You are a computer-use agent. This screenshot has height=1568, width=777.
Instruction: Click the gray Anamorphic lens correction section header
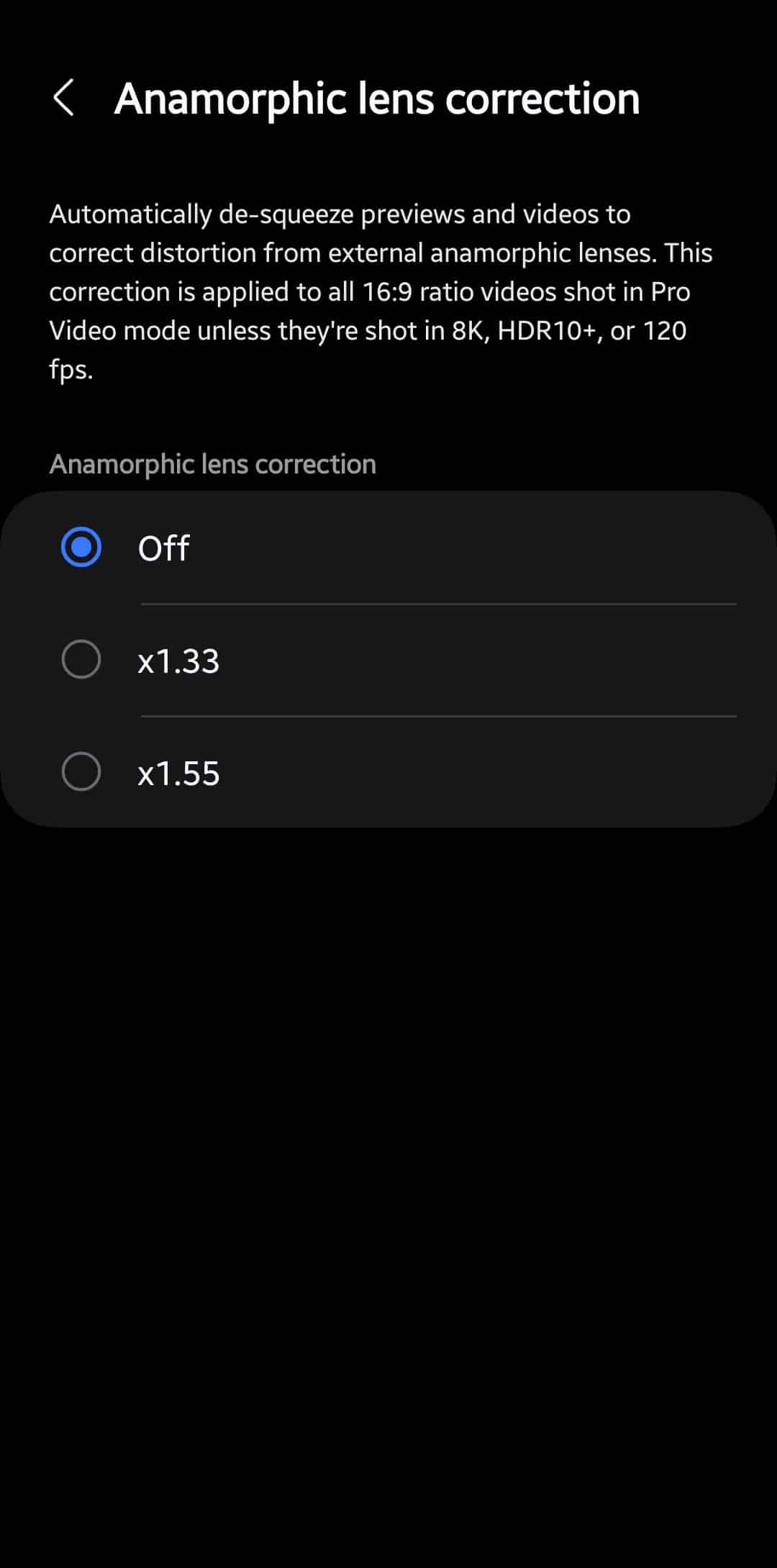(212, 464)
